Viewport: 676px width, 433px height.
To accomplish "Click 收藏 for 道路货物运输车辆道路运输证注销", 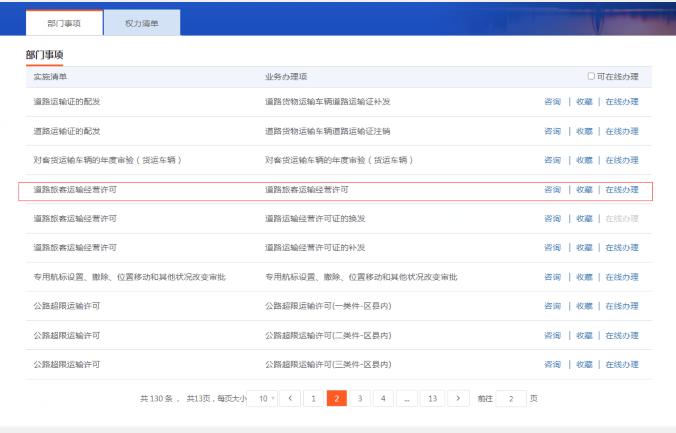I will pyautogui.click(x=584, y=131).
